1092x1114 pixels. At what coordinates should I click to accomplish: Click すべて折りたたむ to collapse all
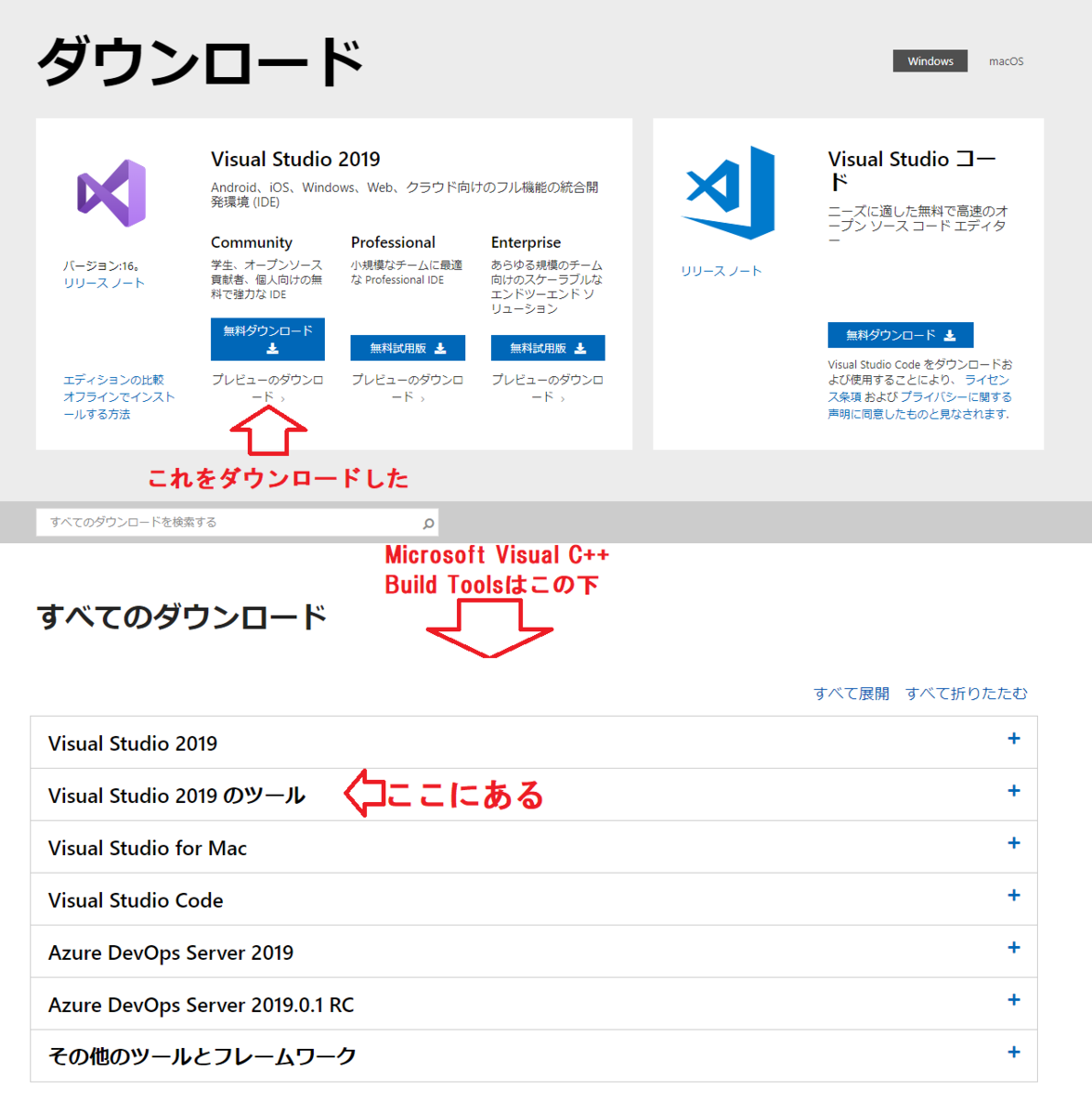point(967,693)
